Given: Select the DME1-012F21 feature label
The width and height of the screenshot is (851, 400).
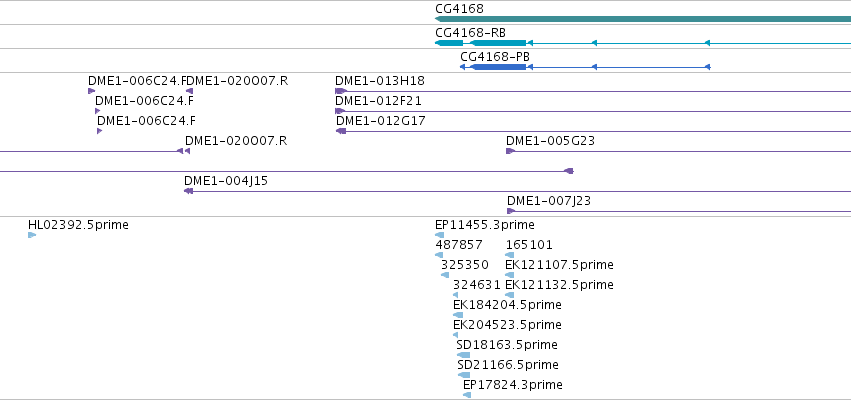Looking at the screenshot, I should coord(378,100).
